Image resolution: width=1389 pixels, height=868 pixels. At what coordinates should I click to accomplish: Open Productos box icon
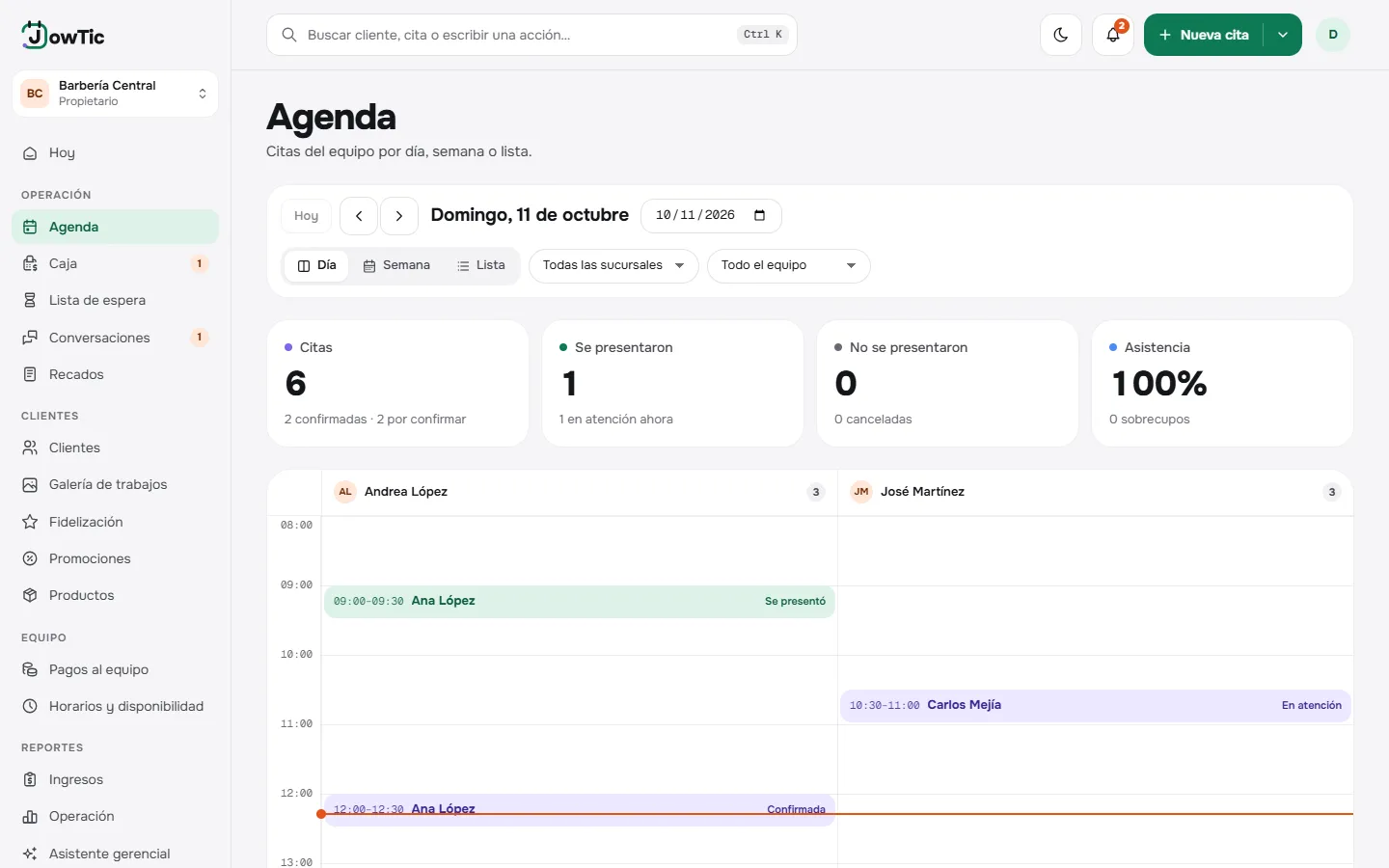click(x=30, y=595)
